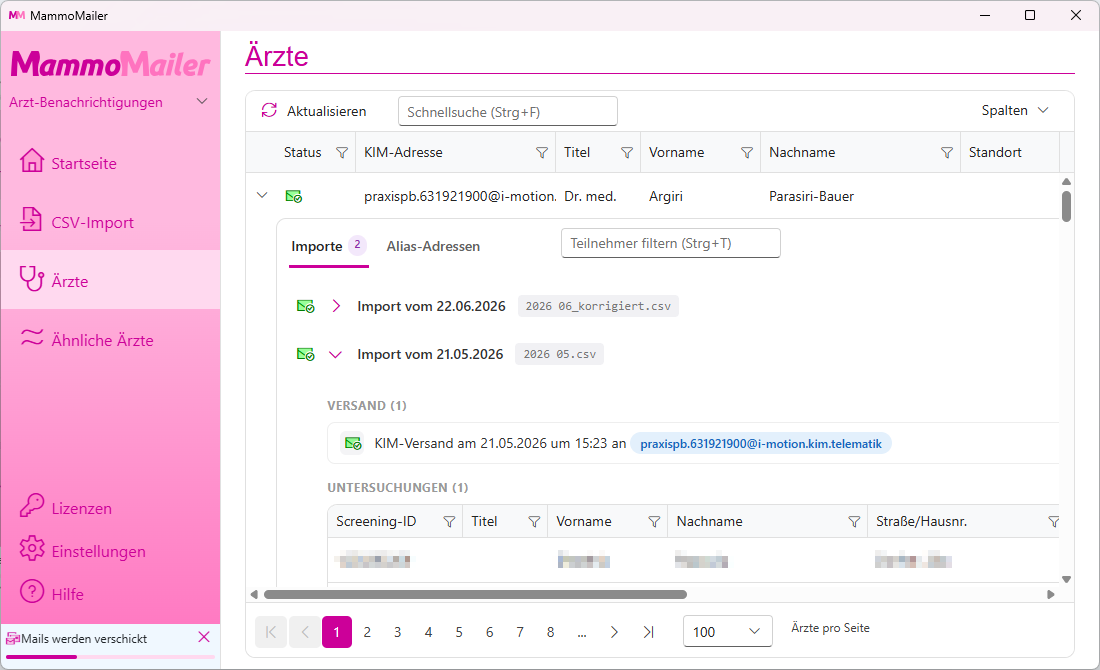Go to page 2

click(x=367, y=632)
